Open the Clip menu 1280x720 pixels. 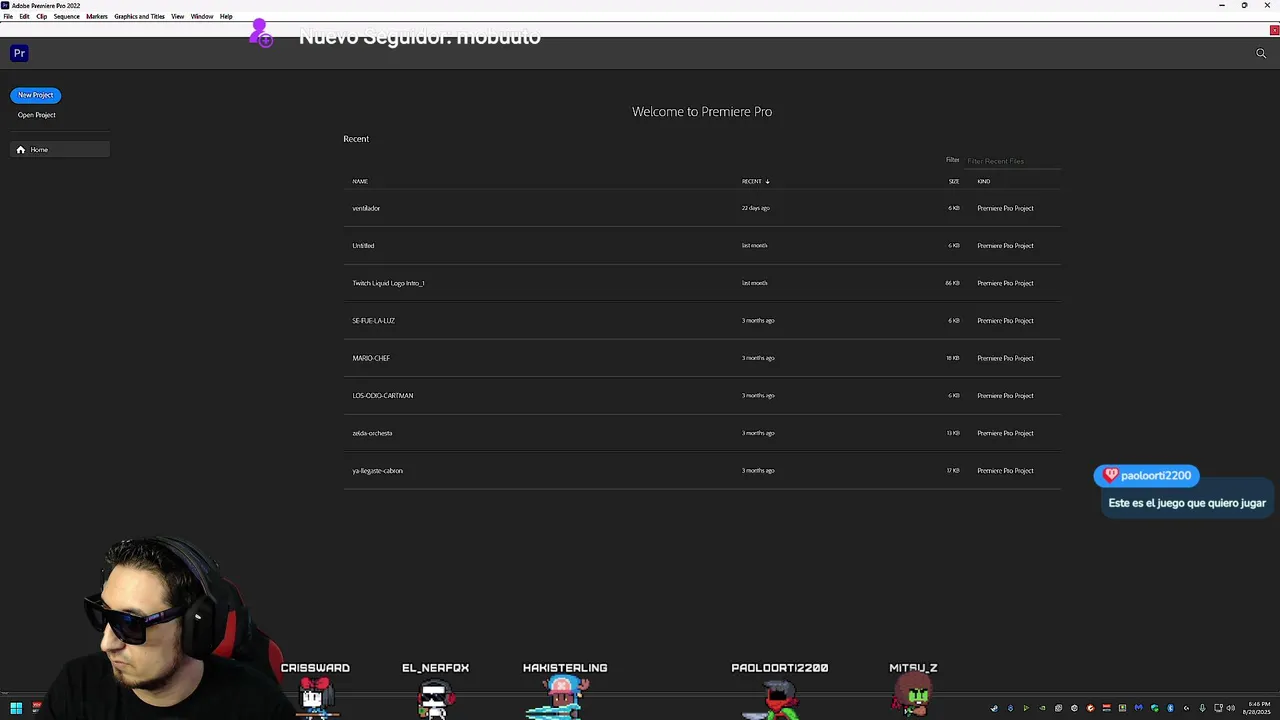pyautogui.click(x=41, y=17)
